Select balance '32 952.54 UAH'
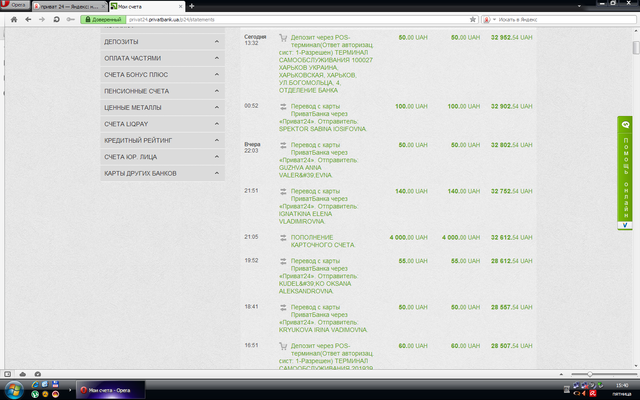 (x=511, y=37)
